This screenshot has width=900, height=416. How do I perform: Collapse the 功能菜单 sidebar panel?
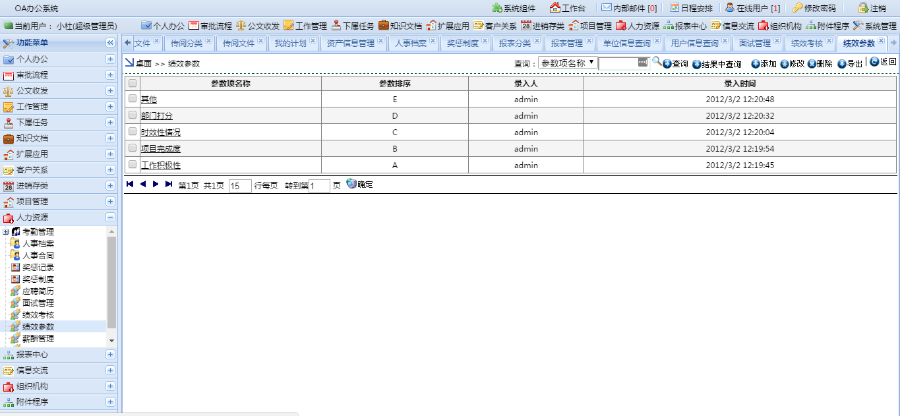110,43
